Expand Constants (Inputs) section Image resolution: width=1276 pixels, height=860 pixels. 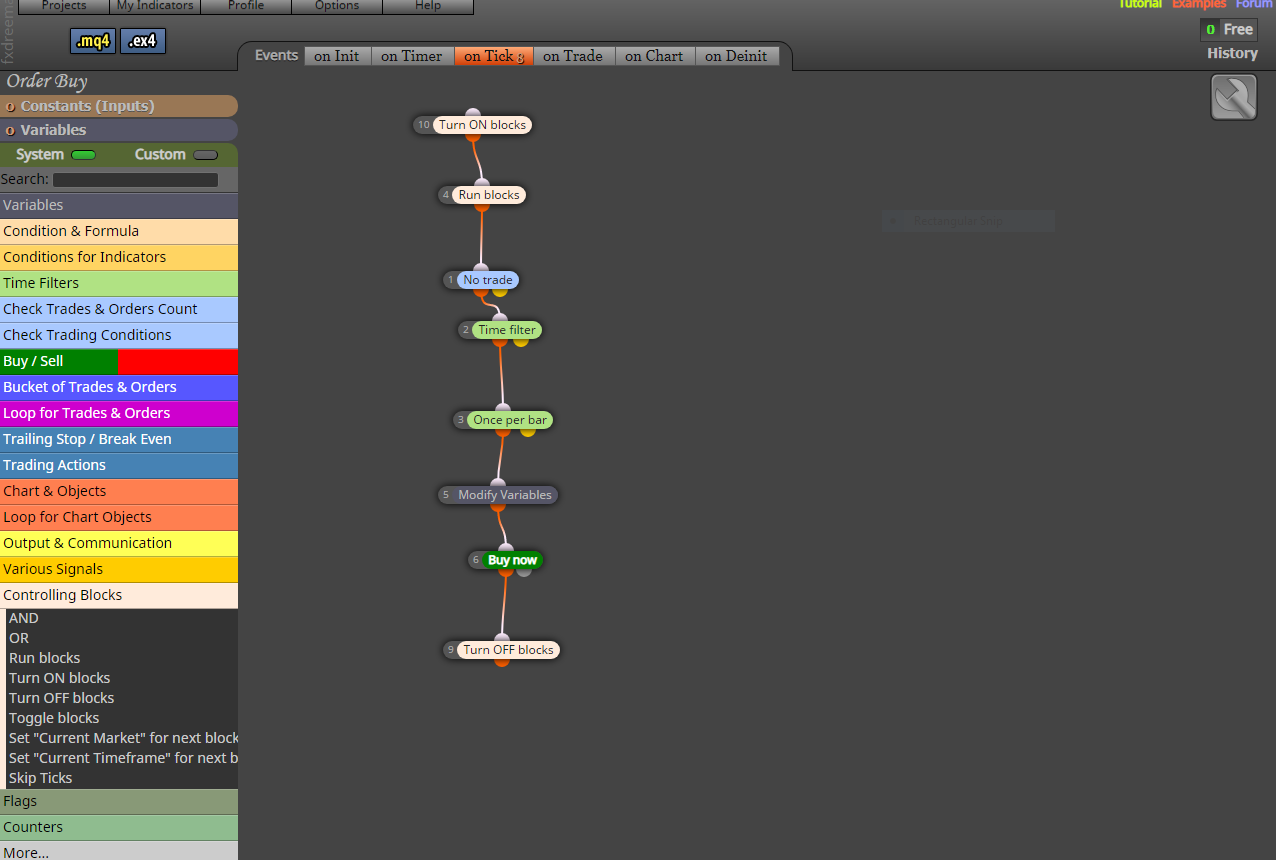(119, 106)
